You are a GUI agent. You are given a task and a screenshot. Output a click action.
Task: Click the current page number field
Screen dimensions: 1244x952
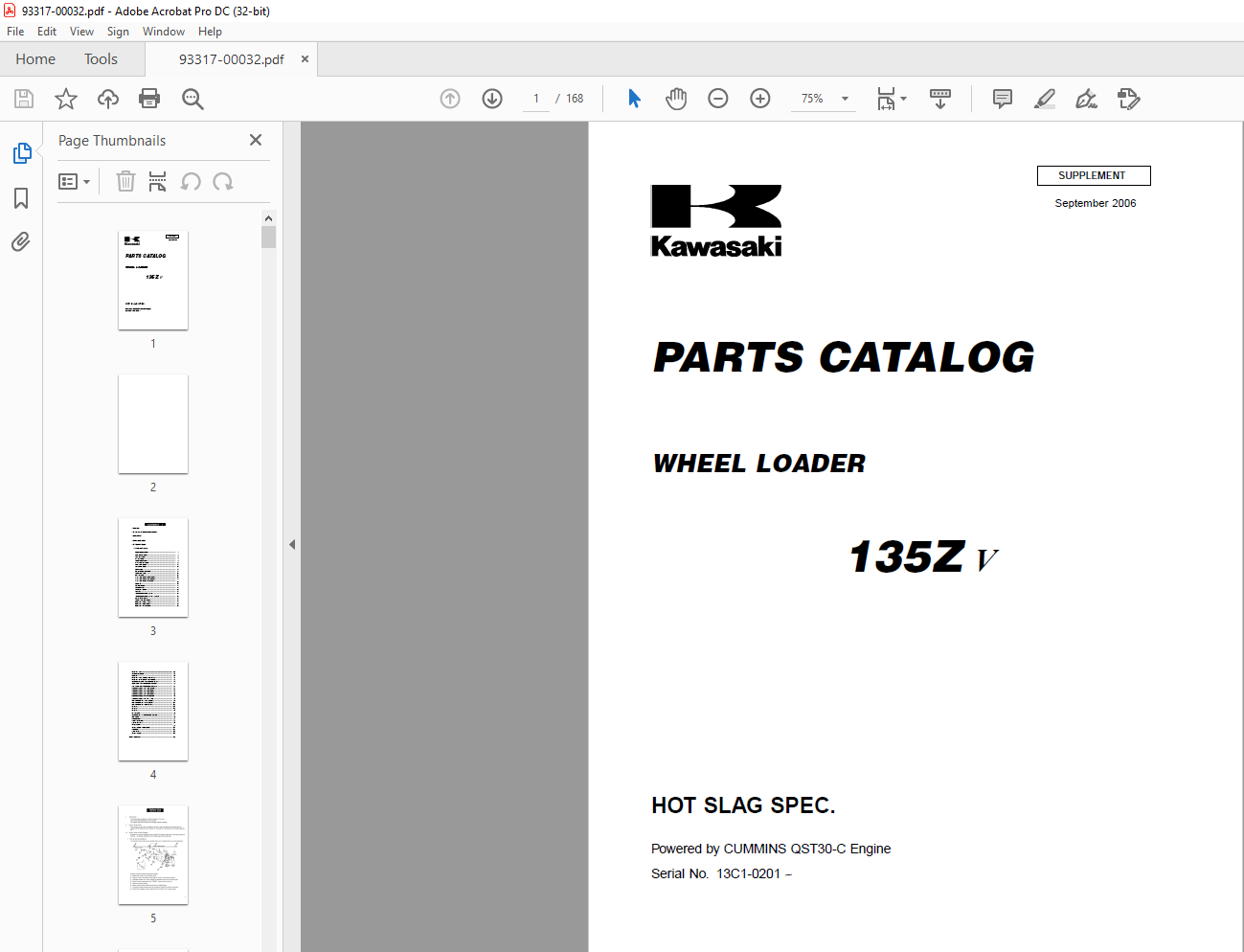coord(536,99)
